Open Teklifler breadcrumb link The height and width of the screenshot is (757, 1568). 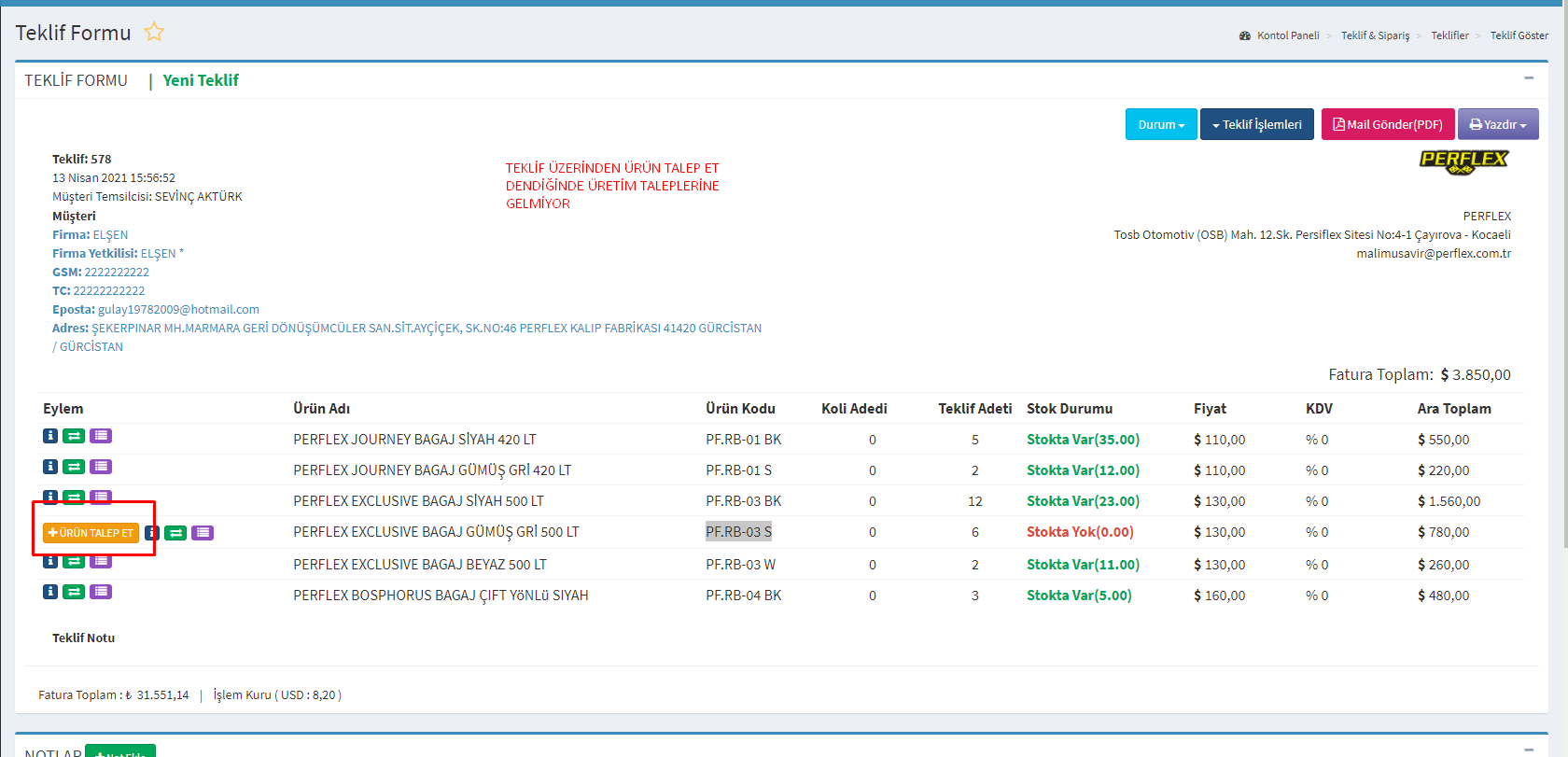[1449, 35]
